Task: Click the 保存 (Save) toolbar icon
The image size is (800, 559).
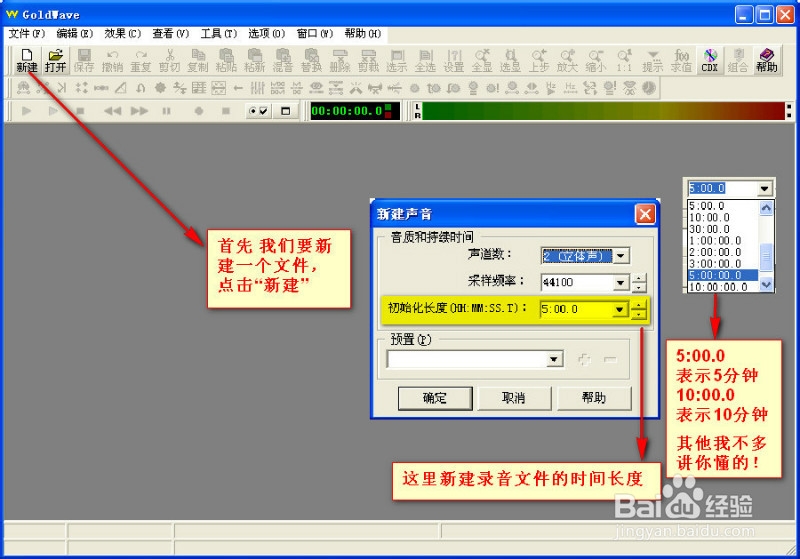Action: [84, 60]
